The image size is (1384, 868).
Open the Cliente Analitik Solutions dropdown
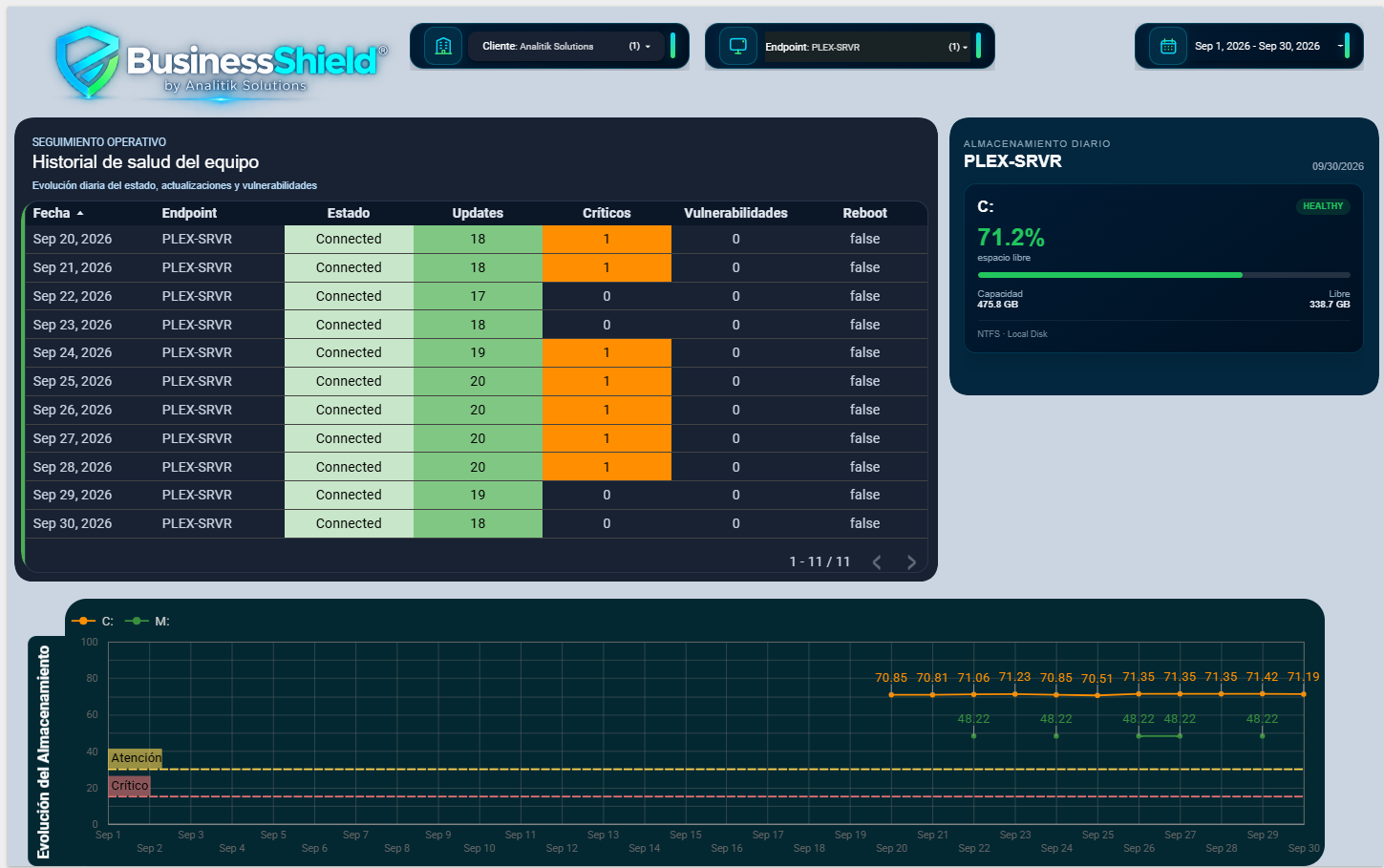coord(565,46)
